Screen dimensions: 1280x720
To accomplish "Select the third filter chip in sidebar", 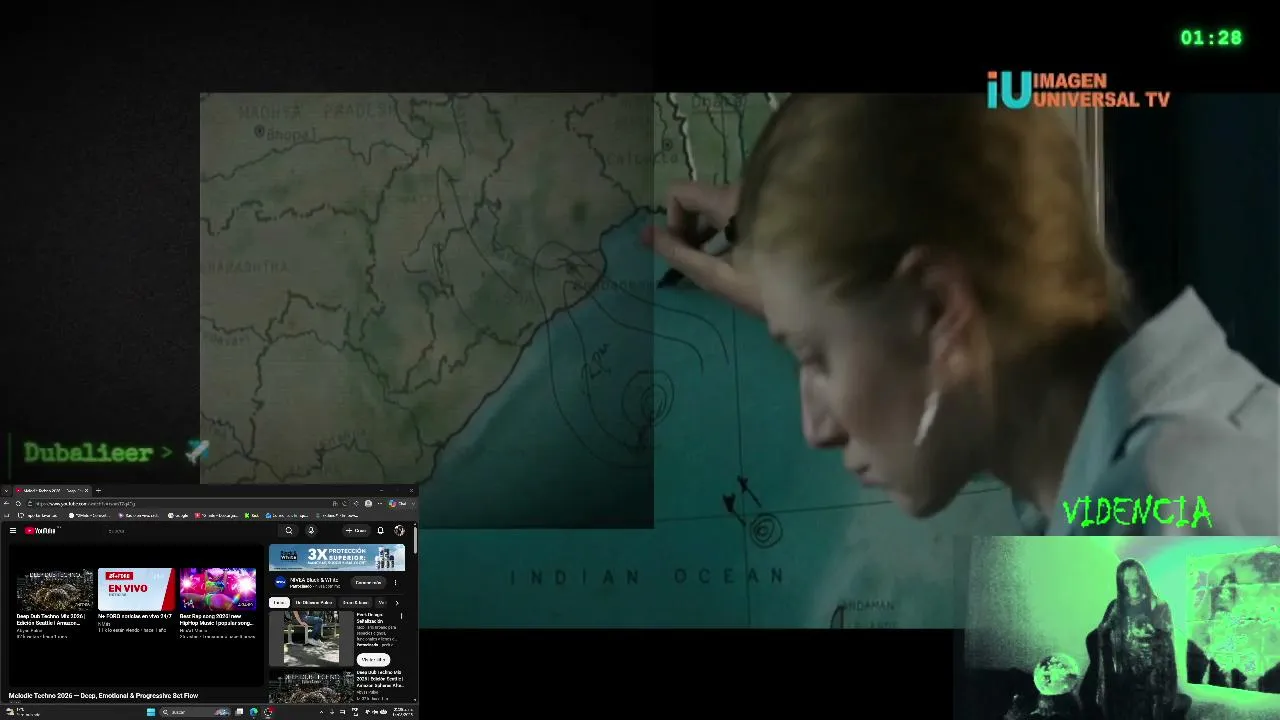I will point(355,602).
